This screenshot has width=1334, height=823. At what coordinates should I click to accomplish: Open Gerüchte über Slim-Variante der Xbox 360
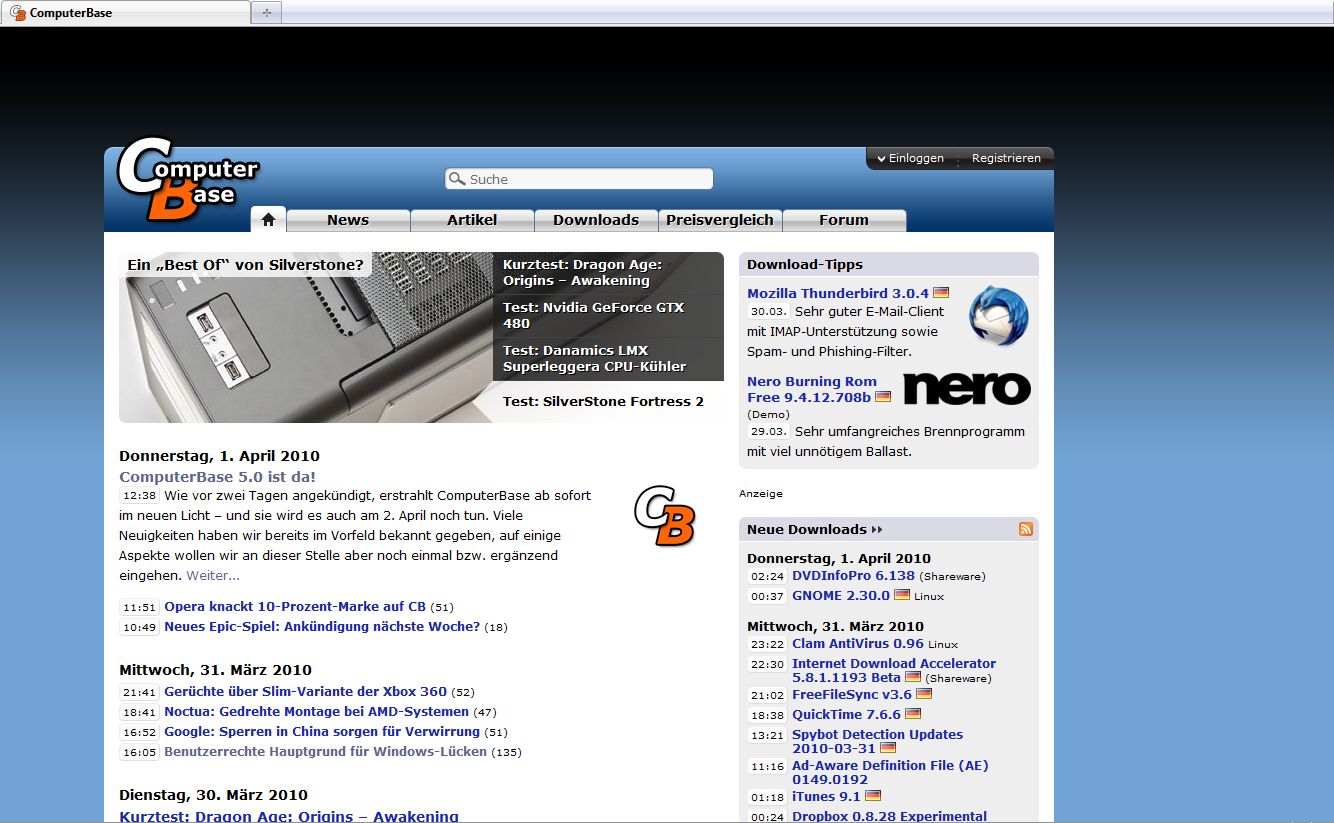pos(305,691)
